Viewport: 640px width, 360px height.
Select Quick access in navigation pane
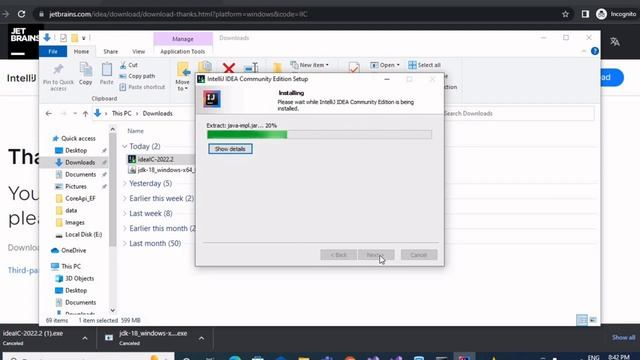[74, 139]
